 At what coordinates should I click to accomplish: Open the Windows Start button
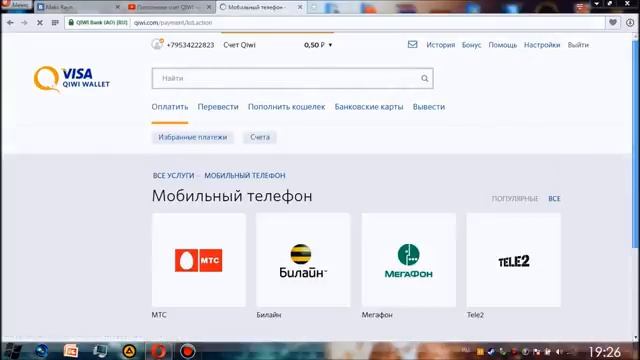coord(13,351)
